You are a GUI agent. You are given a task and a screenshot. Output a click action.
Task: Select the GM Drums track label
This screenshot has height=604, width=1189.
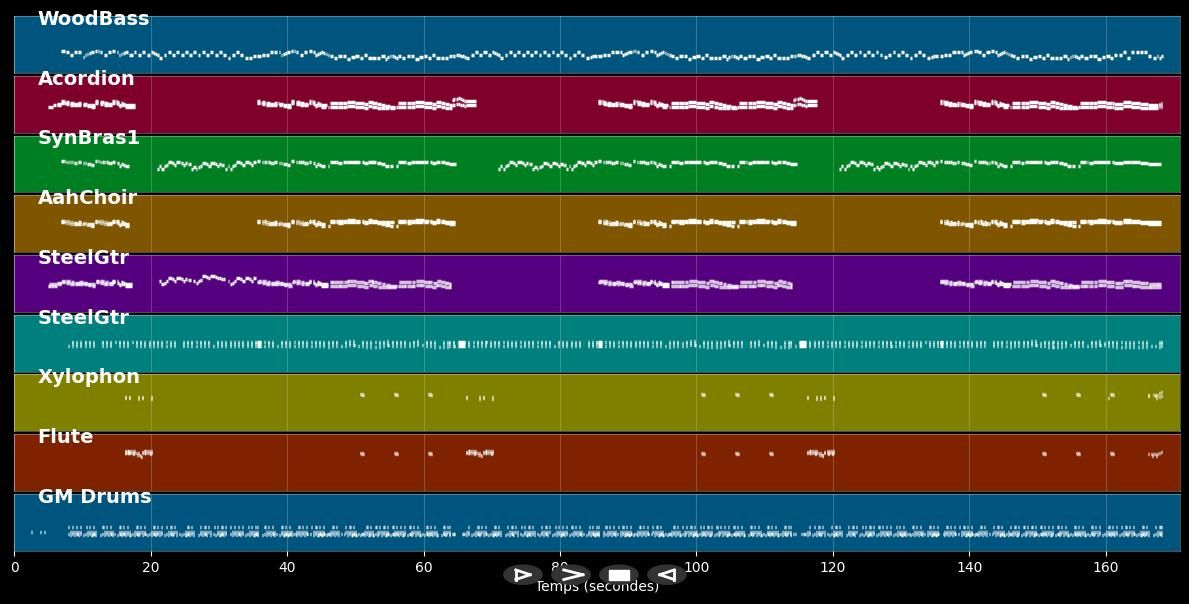click(95, 497)
